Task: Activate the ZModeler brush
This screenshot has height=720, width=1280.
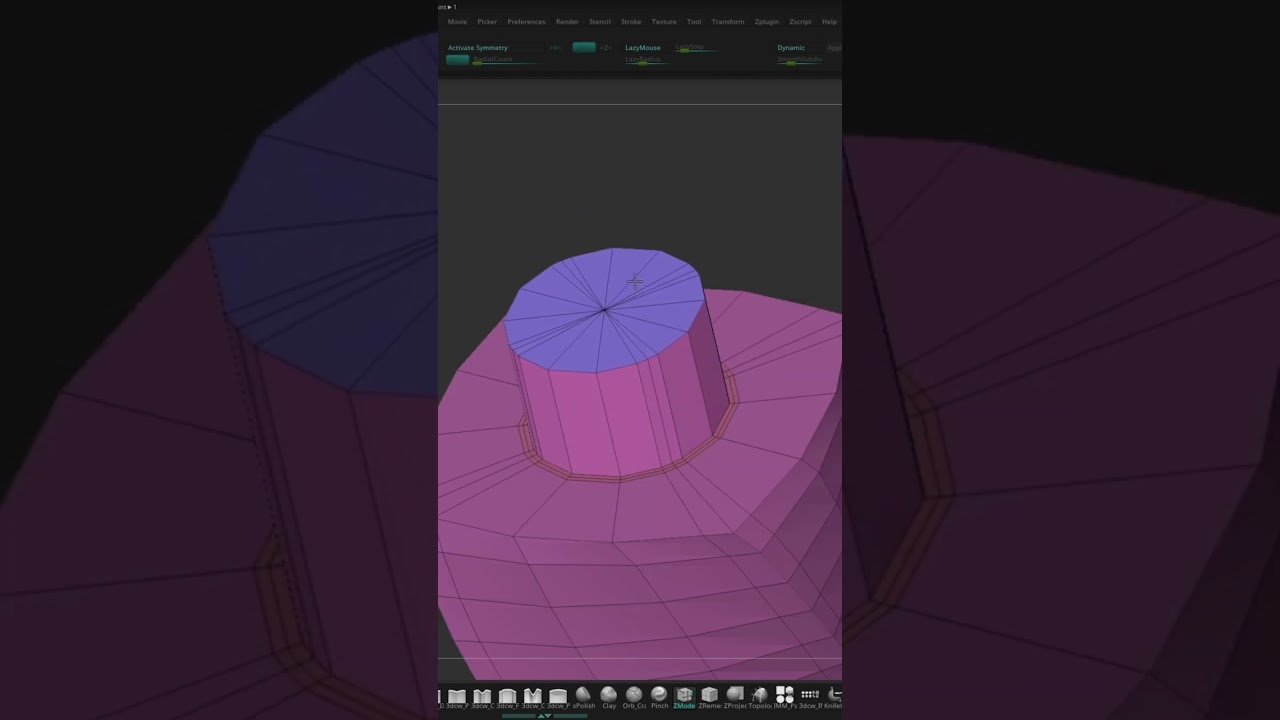Action: point(684,695)
